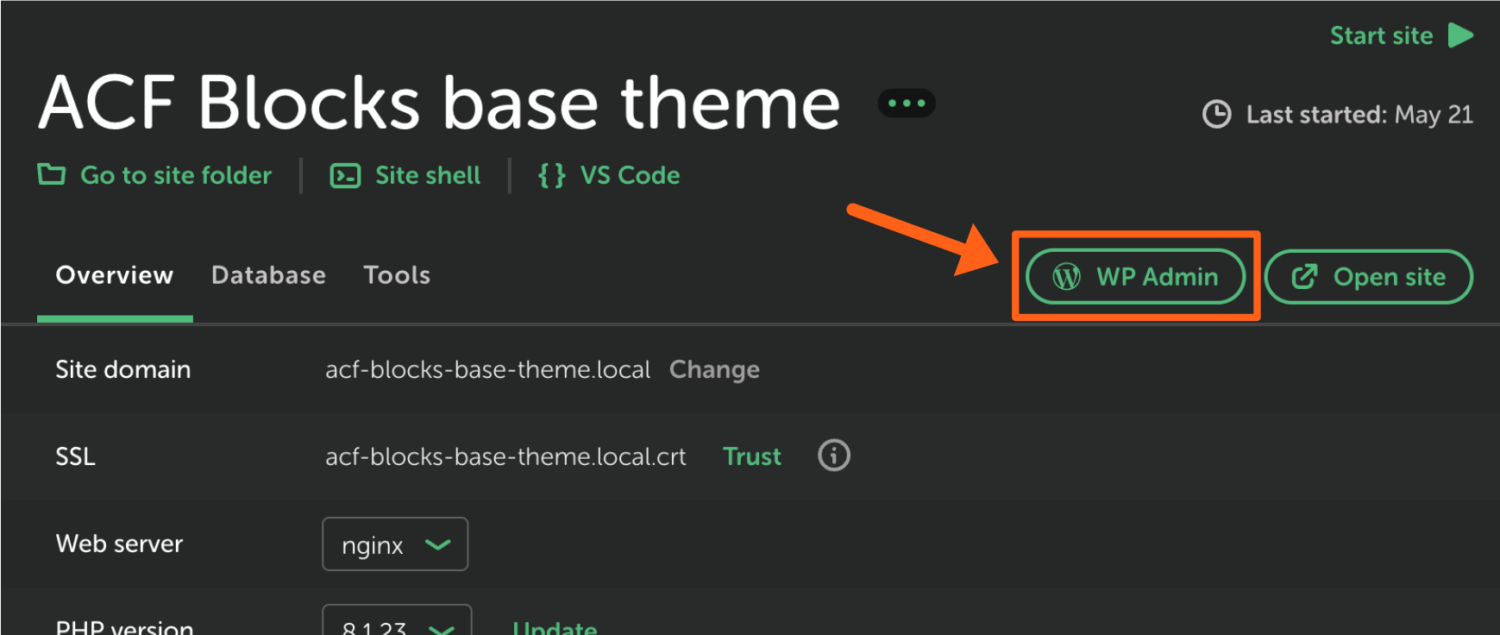Click the Open site button
Screen dimensions: 1500x635
(x=1368, y=277)
